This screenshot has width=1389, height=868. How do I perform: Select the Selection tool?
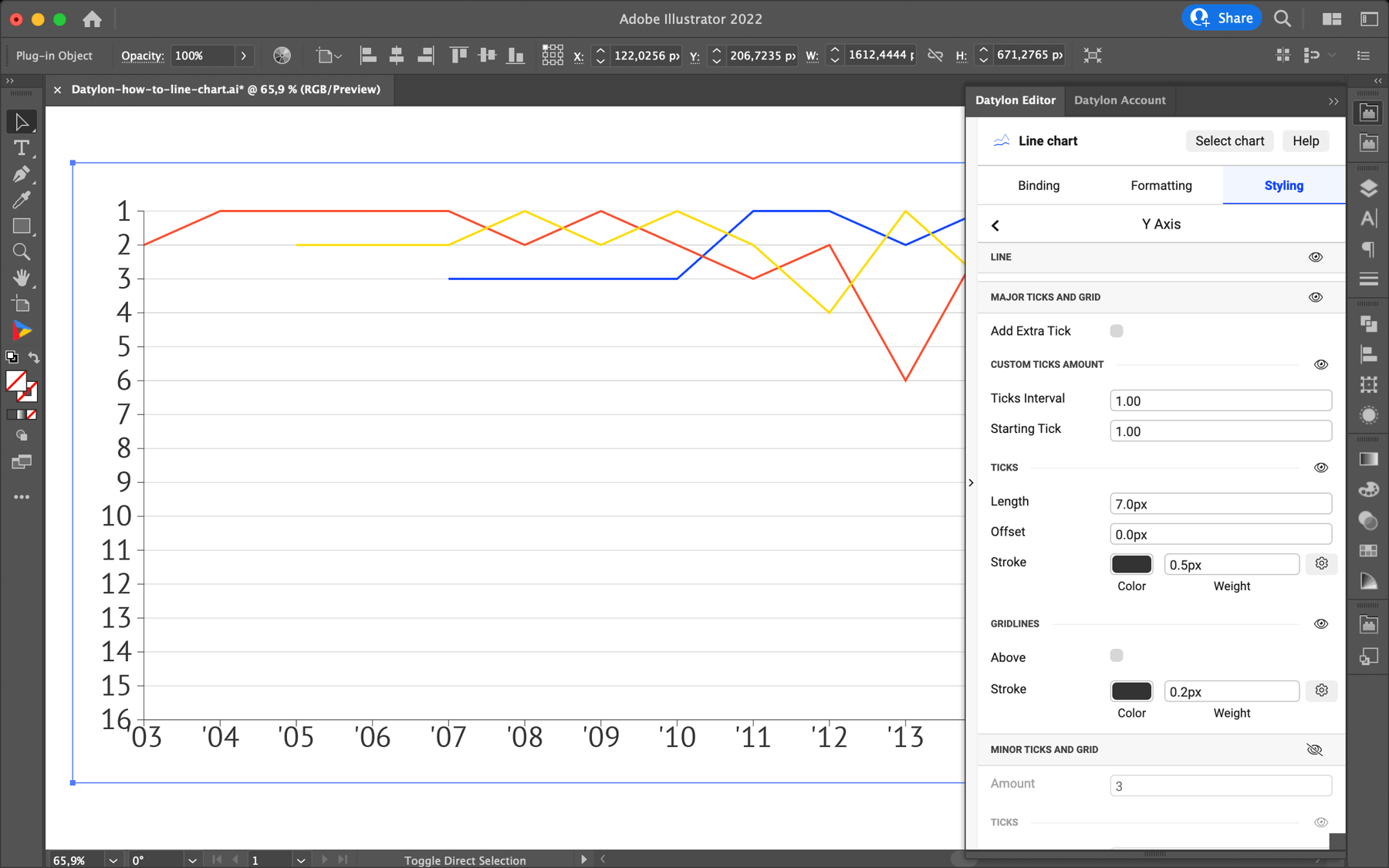coord(22,121)
